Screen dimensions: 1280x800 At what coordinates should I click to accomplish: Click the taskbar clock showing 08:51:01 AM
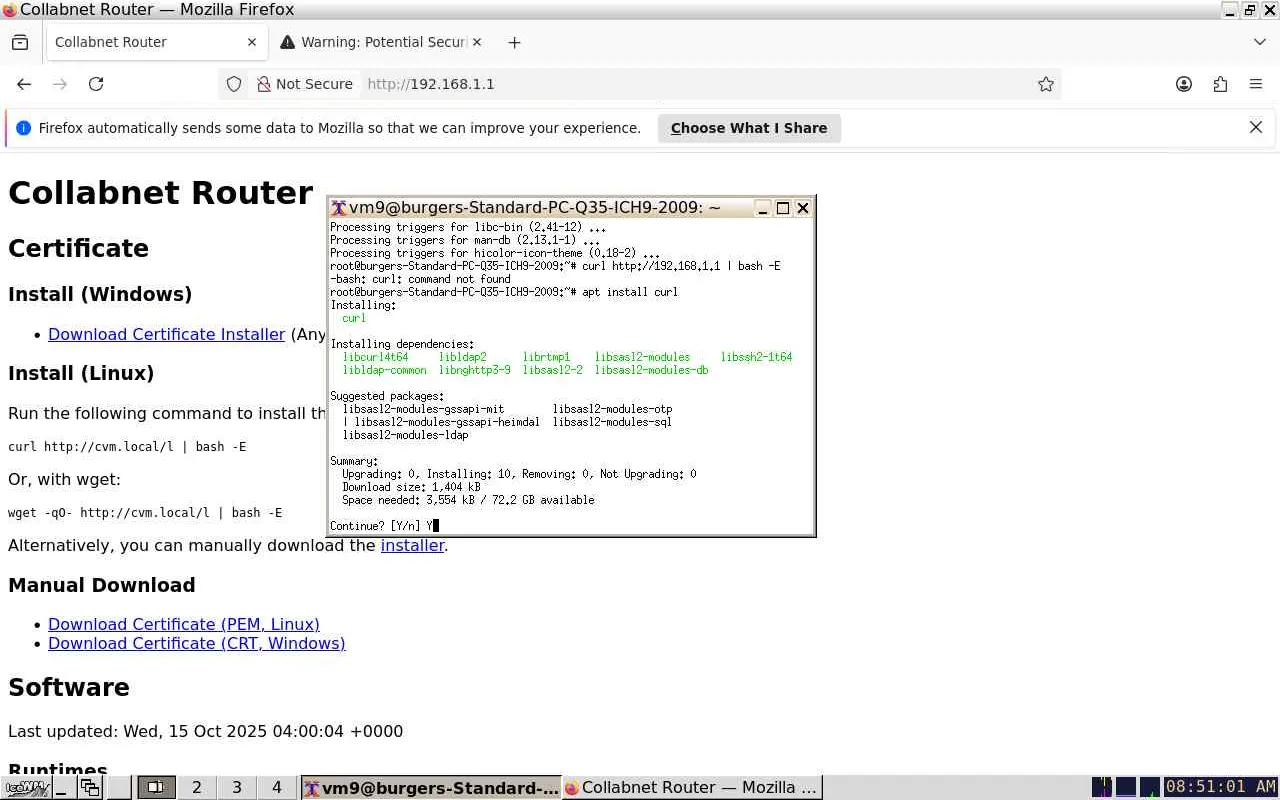pos(1221,788)
